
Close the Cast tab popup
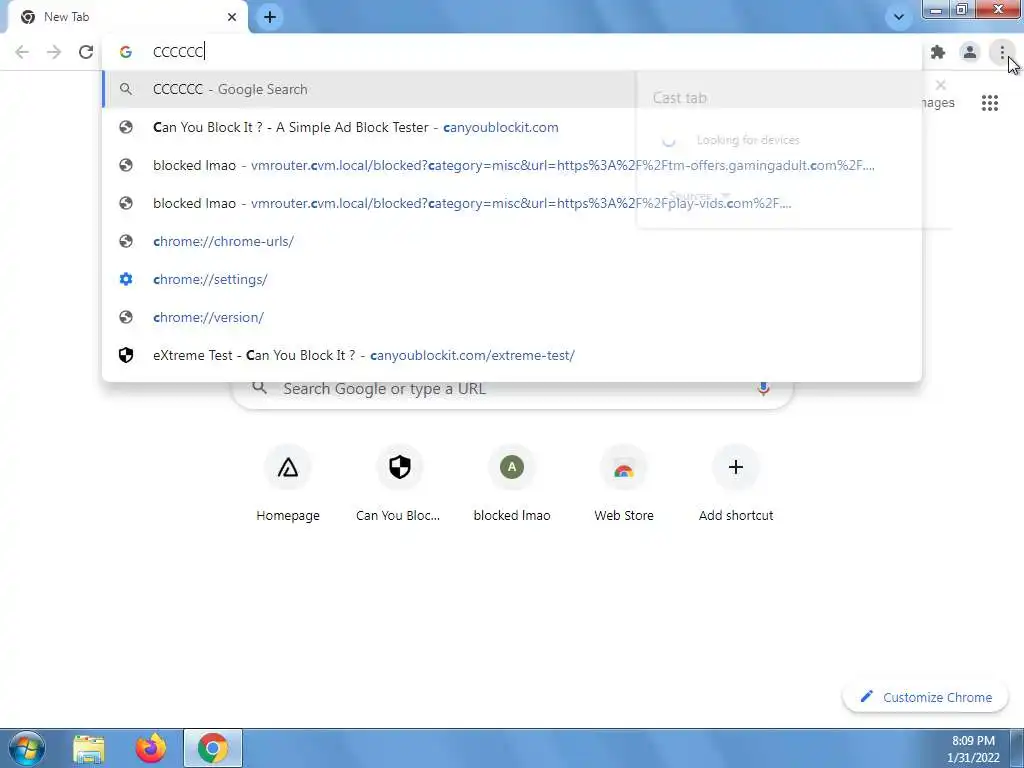940,85
